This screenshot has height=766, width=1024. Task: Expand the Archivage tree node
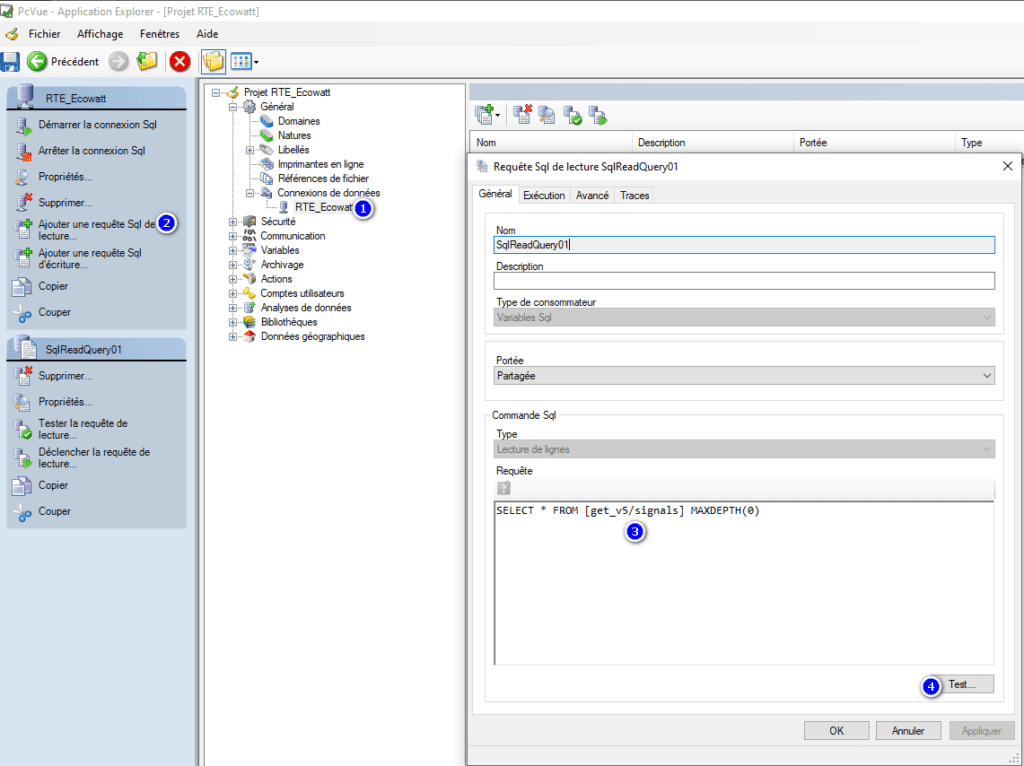tap(232, 265)
